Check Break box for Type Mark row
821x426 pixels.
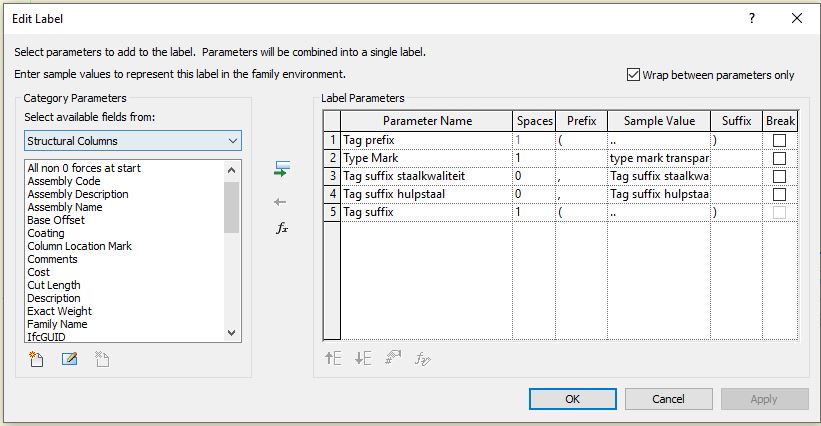779,159
